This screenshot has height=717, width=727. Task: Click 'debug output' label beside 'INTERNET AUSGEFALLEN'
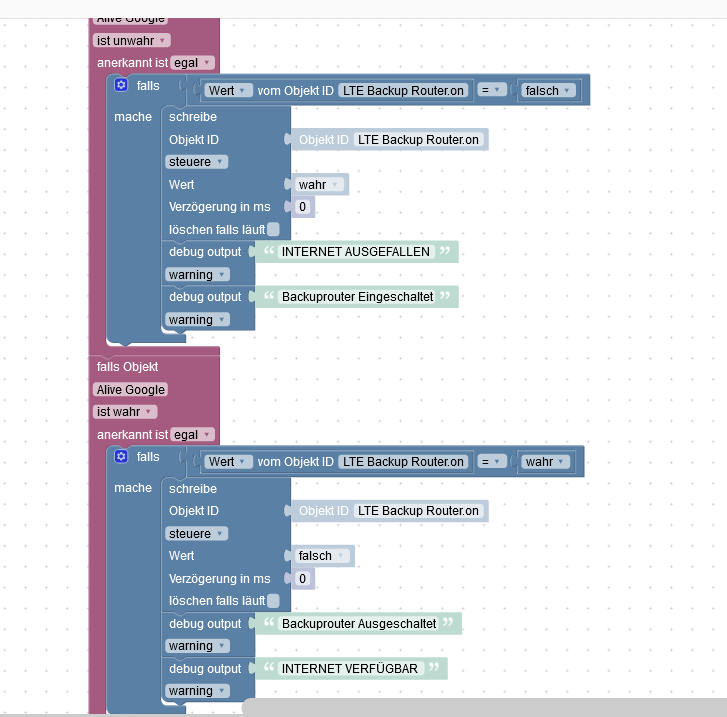pyautogui.click(x=205, y=252)
